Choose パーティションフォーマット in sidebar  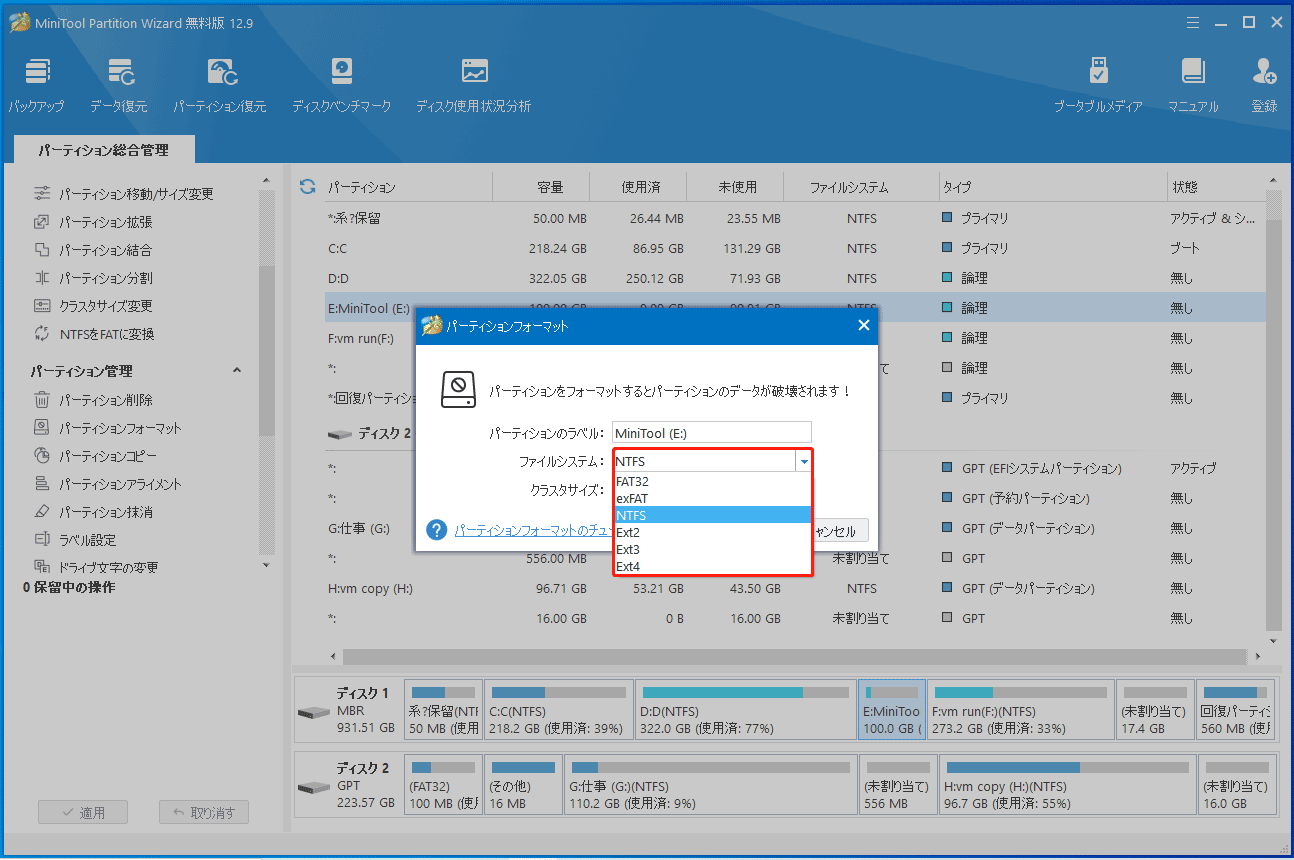coord(108,428)
